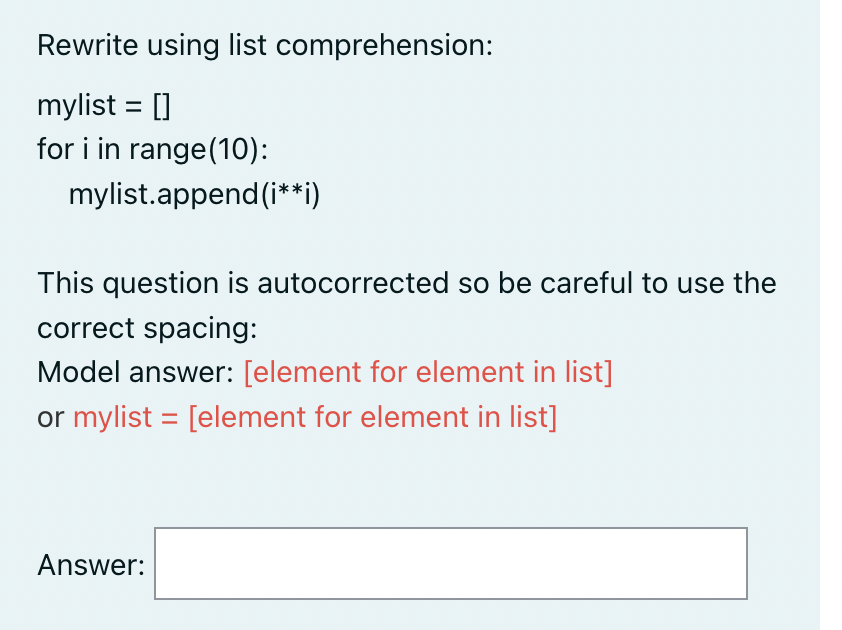Click the 'Rewrite using list comprehension:' prompt text
842x630 pixels.
click(x=265, y=45)
